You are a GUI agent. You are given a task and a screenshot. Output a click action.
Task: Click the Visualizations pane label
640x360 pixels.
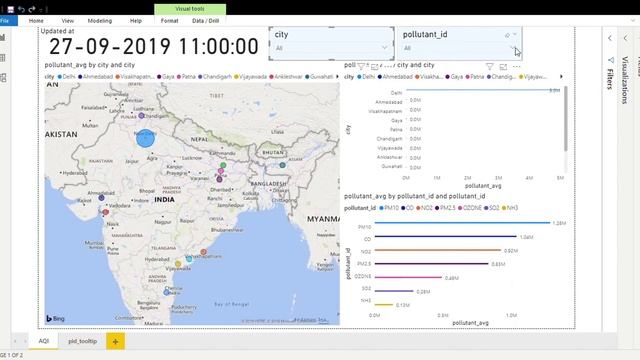(x=625, y=80)
